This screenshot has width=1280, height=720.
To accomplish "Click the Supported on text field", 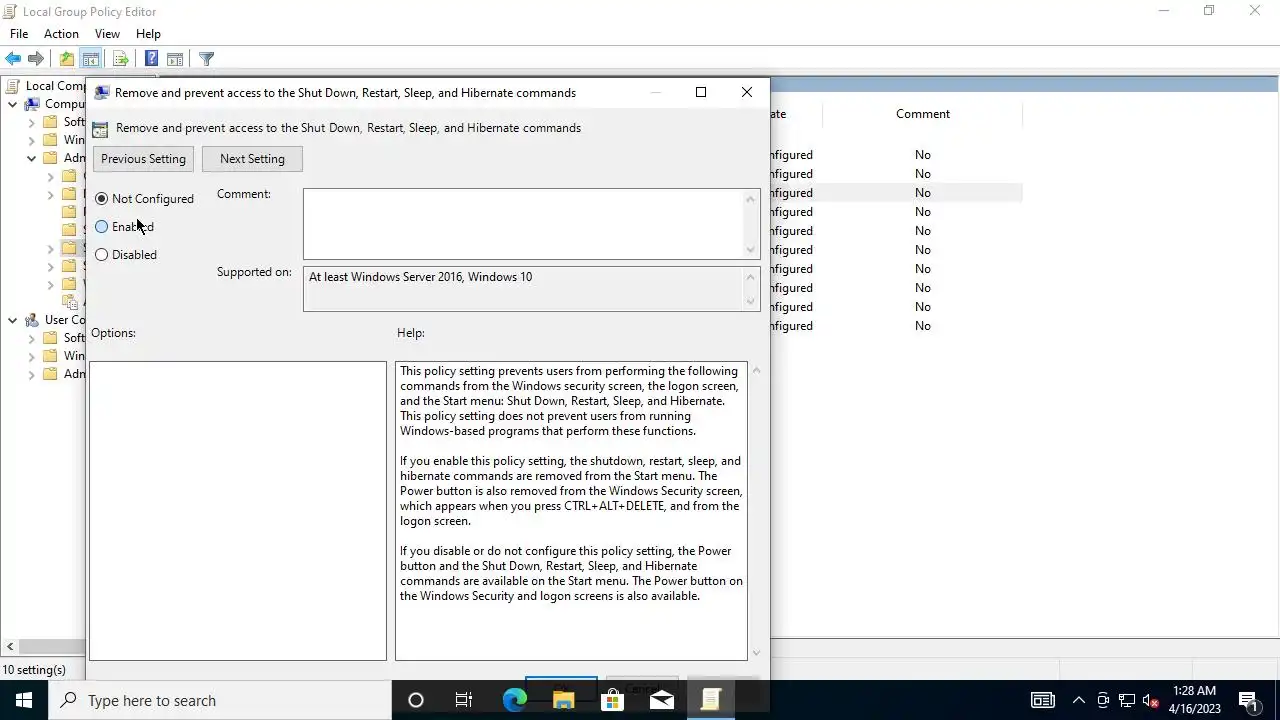I will click(x=523, y=288).
